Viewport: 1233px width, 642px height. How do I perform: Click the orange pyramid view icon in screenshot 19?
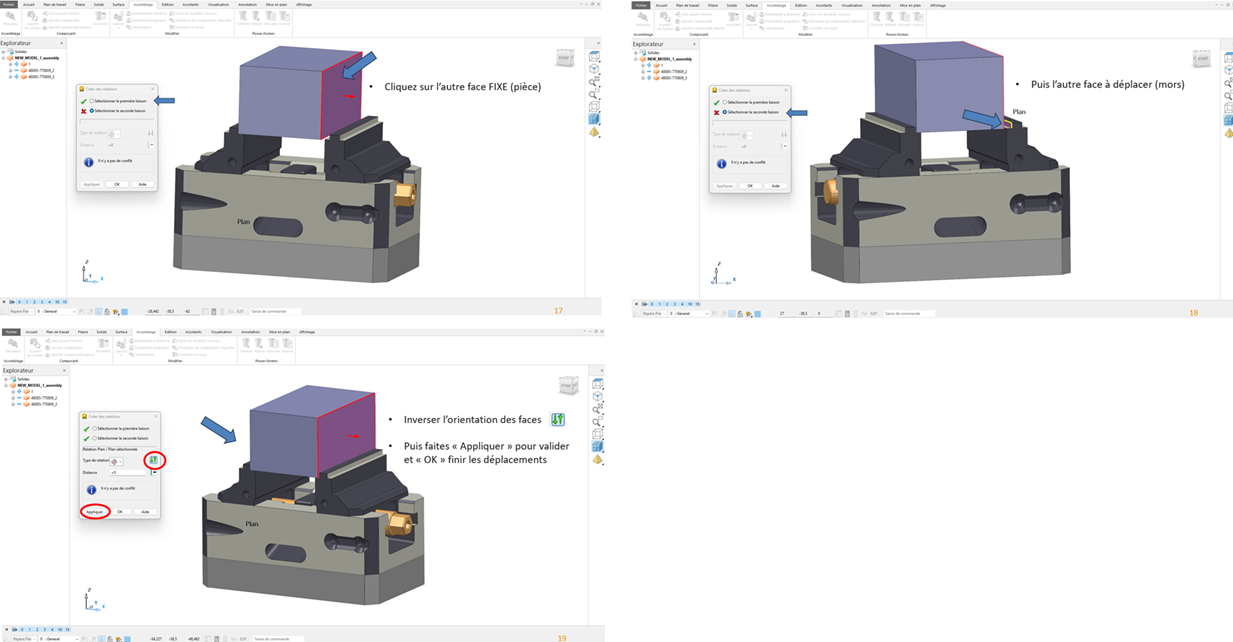[598, 459]
